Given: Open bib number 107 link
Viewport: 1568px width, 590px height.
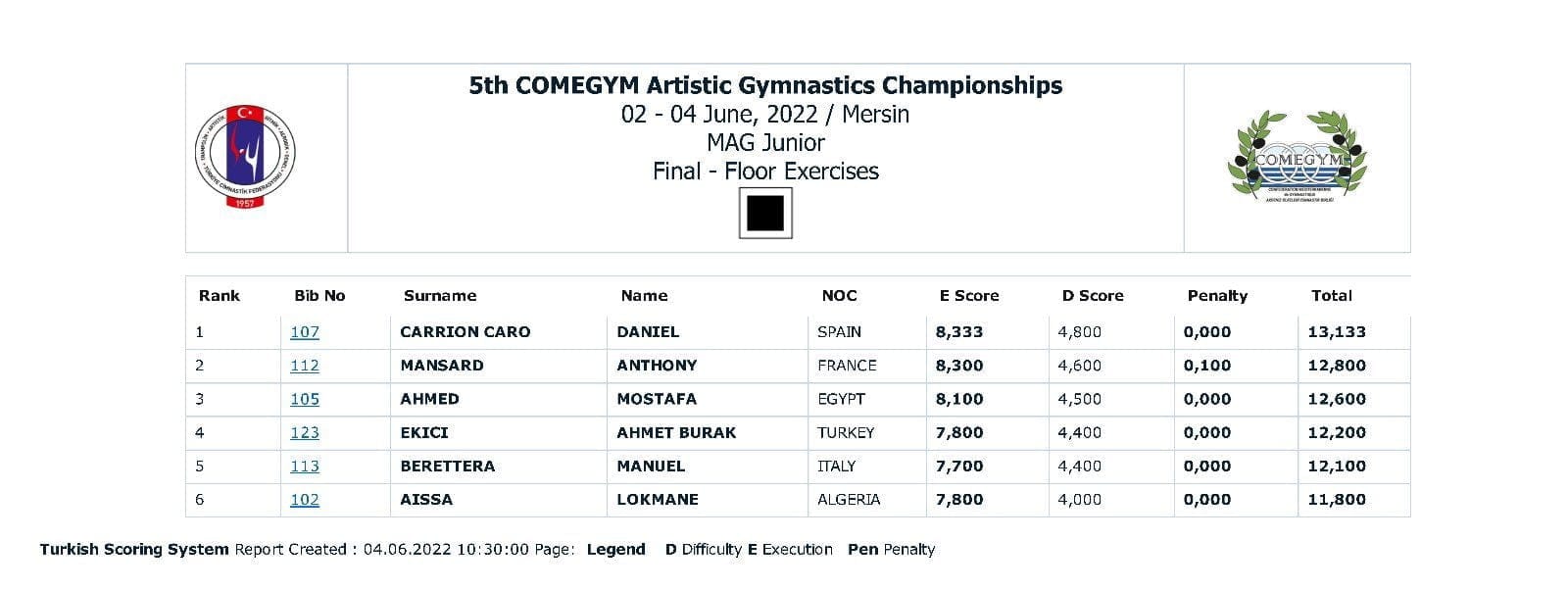Looking at the screenshot, I should coord(305,332).
